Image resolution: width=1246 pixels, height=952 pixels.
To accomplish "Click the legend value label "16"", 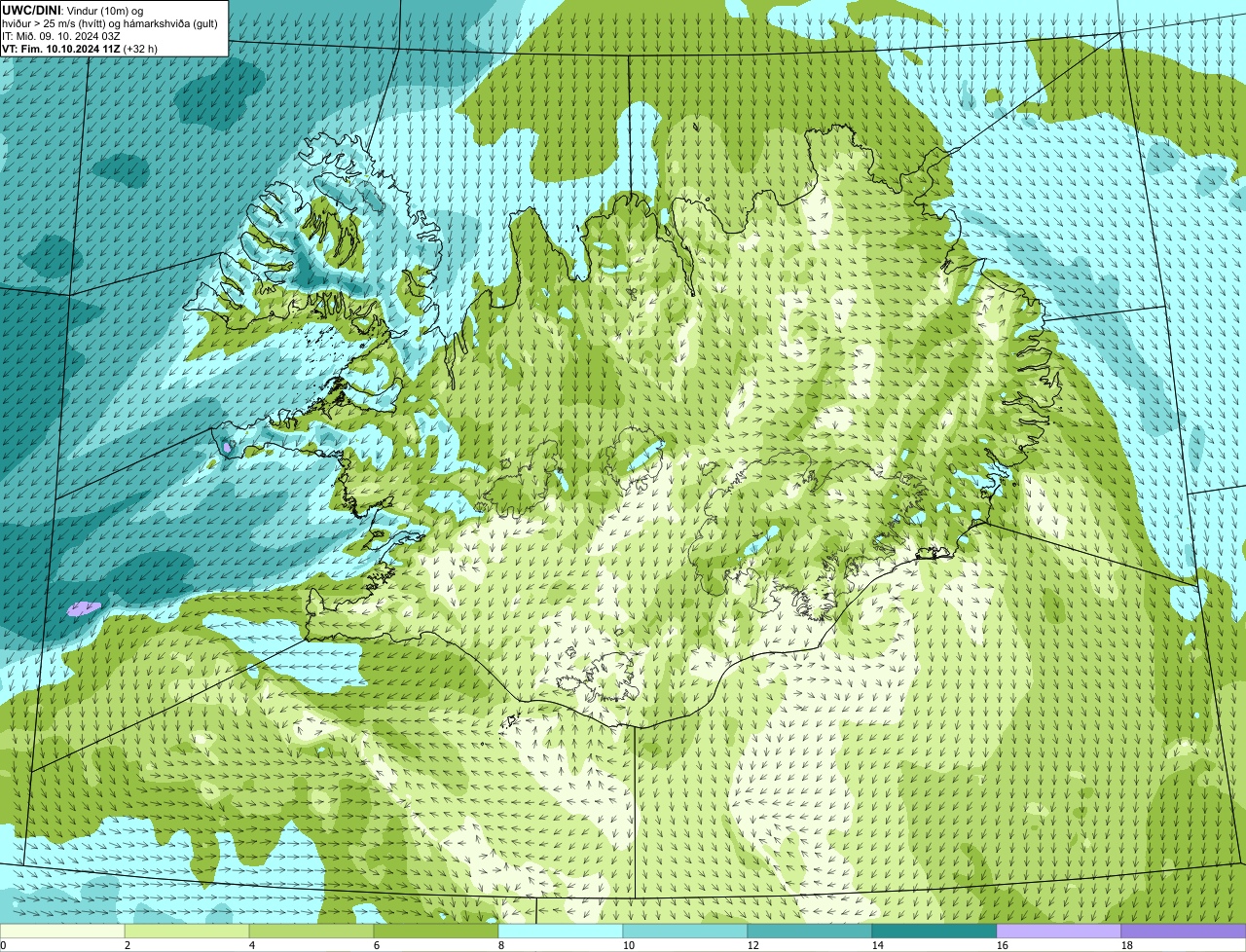I will click(x=1003, y=945).
